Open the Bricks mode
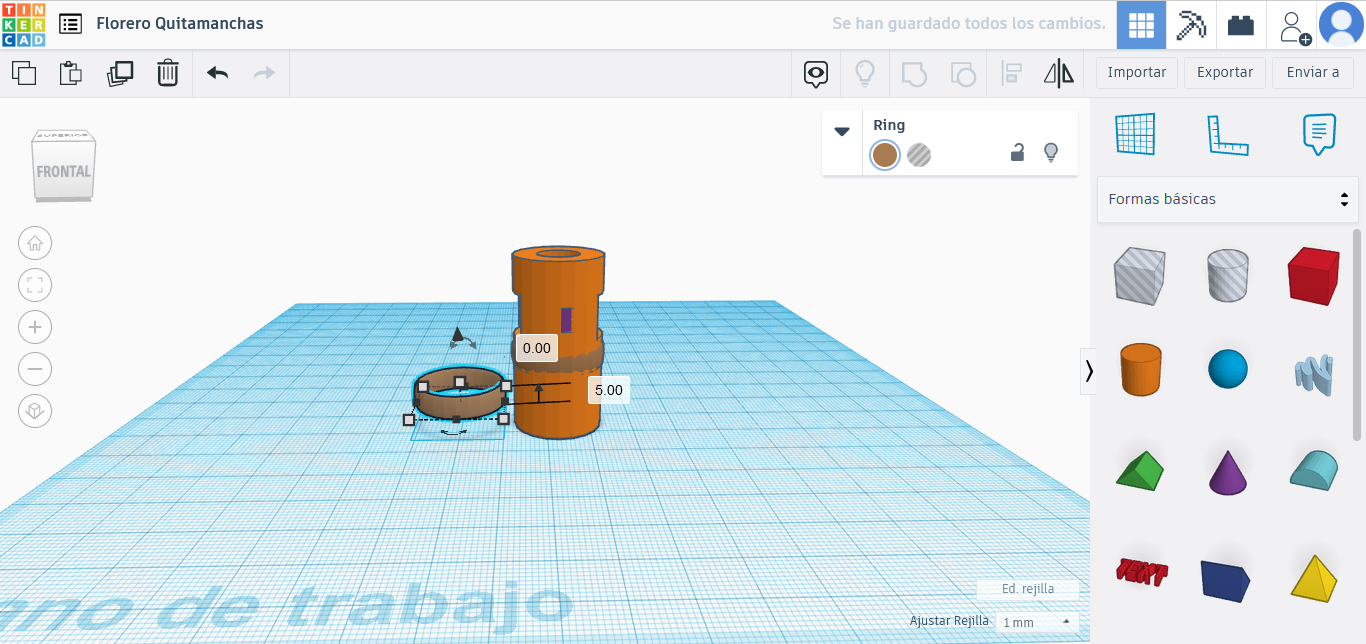This screenshot has width=1366, height=644. [x=1241, y=25]
